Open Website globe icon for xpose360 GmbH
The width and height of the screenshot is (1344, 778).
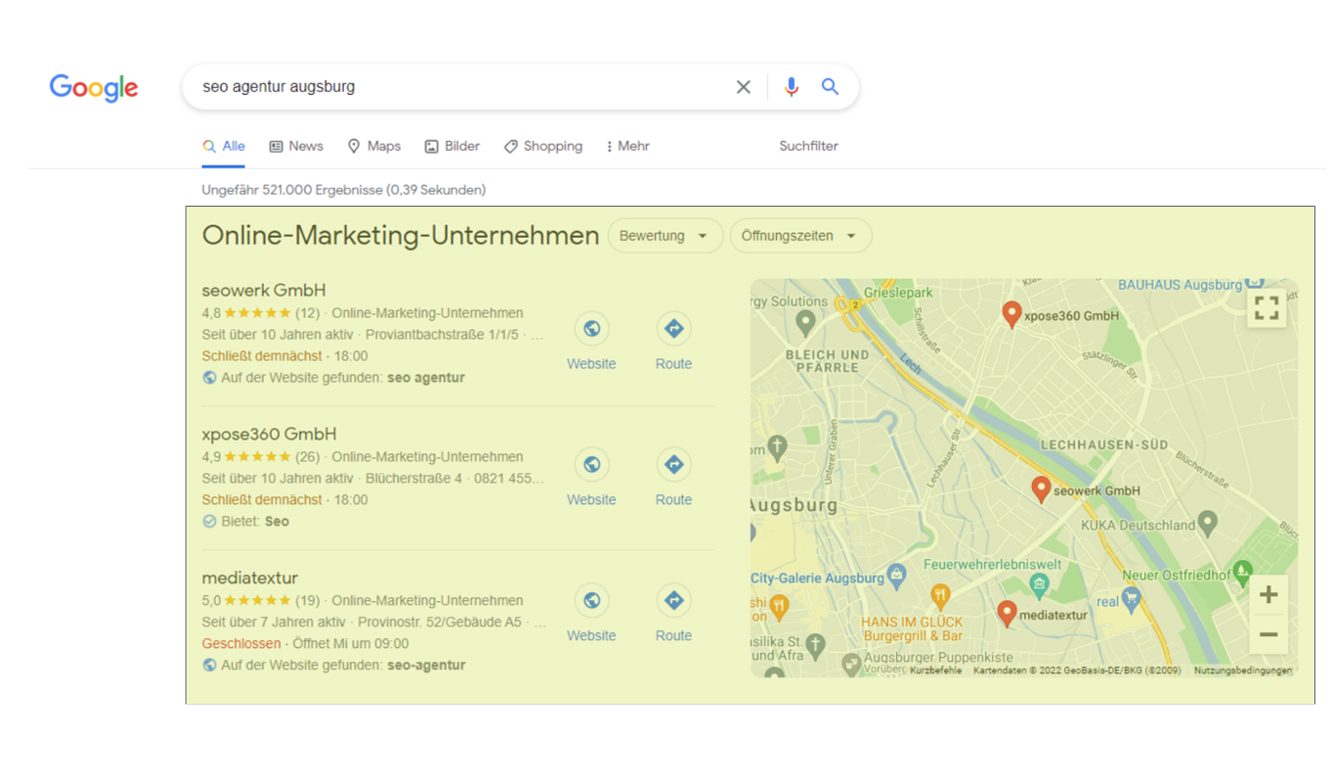592,464
